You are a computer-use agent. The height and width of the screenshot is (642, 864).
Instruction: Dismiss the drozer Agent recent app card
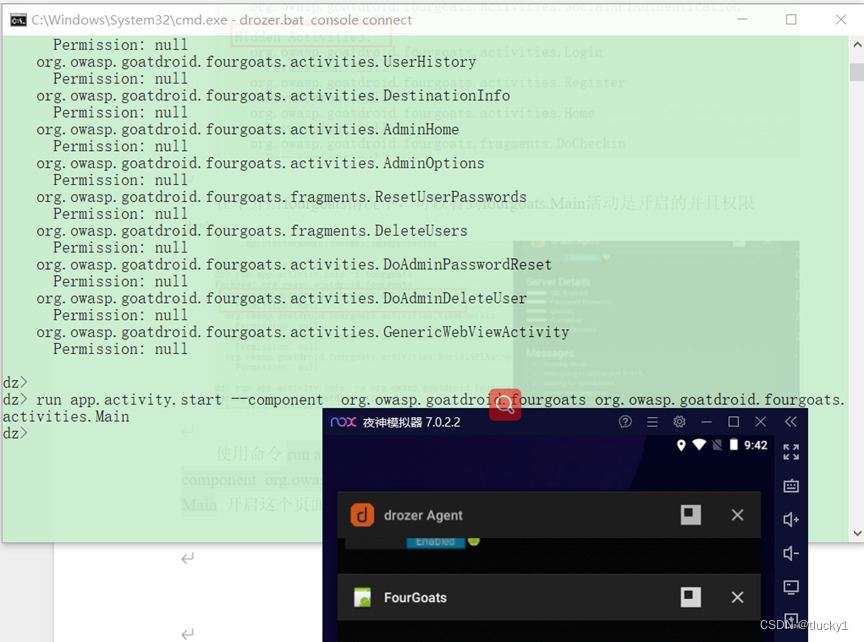click(737, 515)
